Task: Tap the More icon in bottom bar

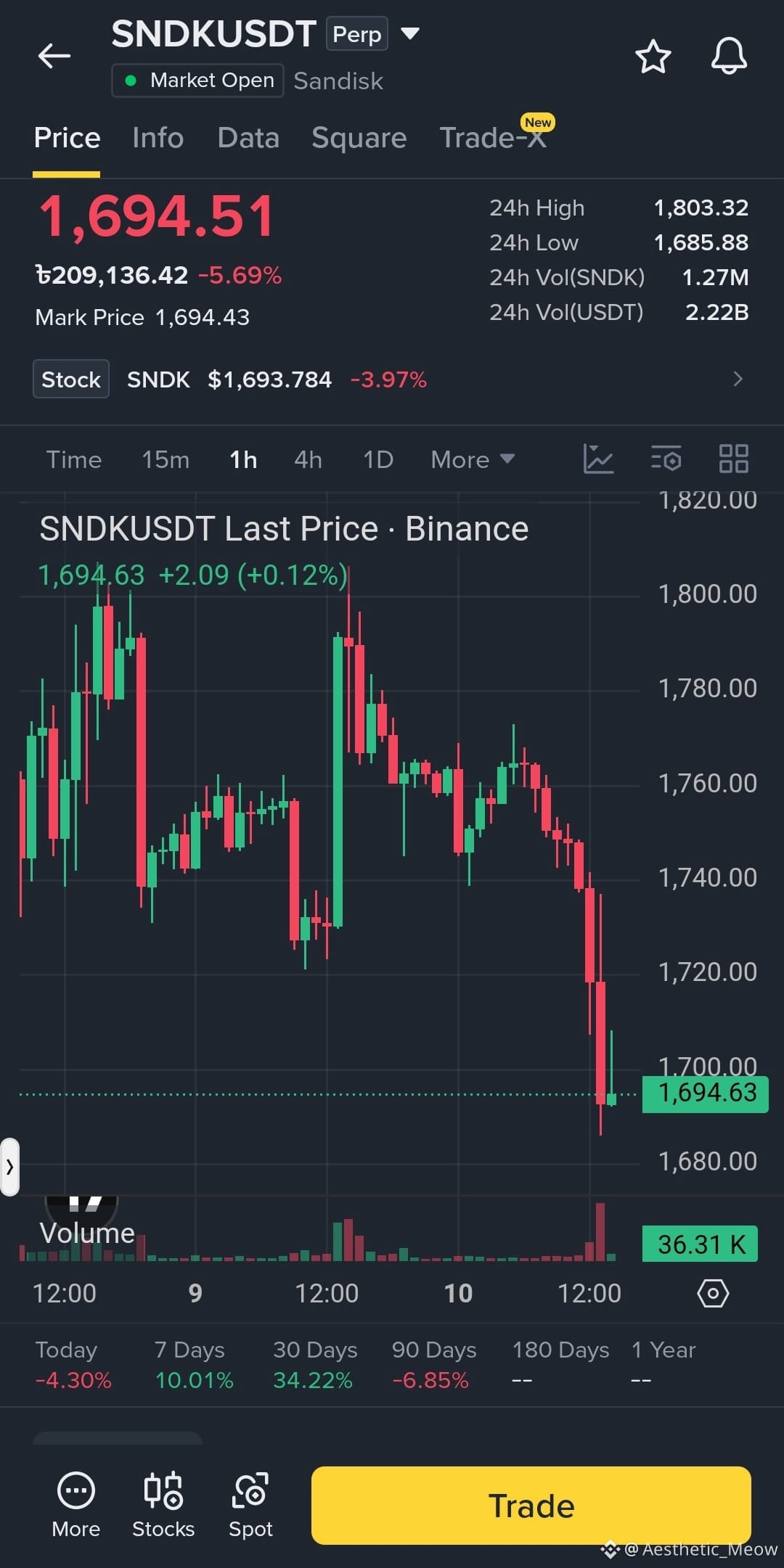Action: coord(76,1504)
